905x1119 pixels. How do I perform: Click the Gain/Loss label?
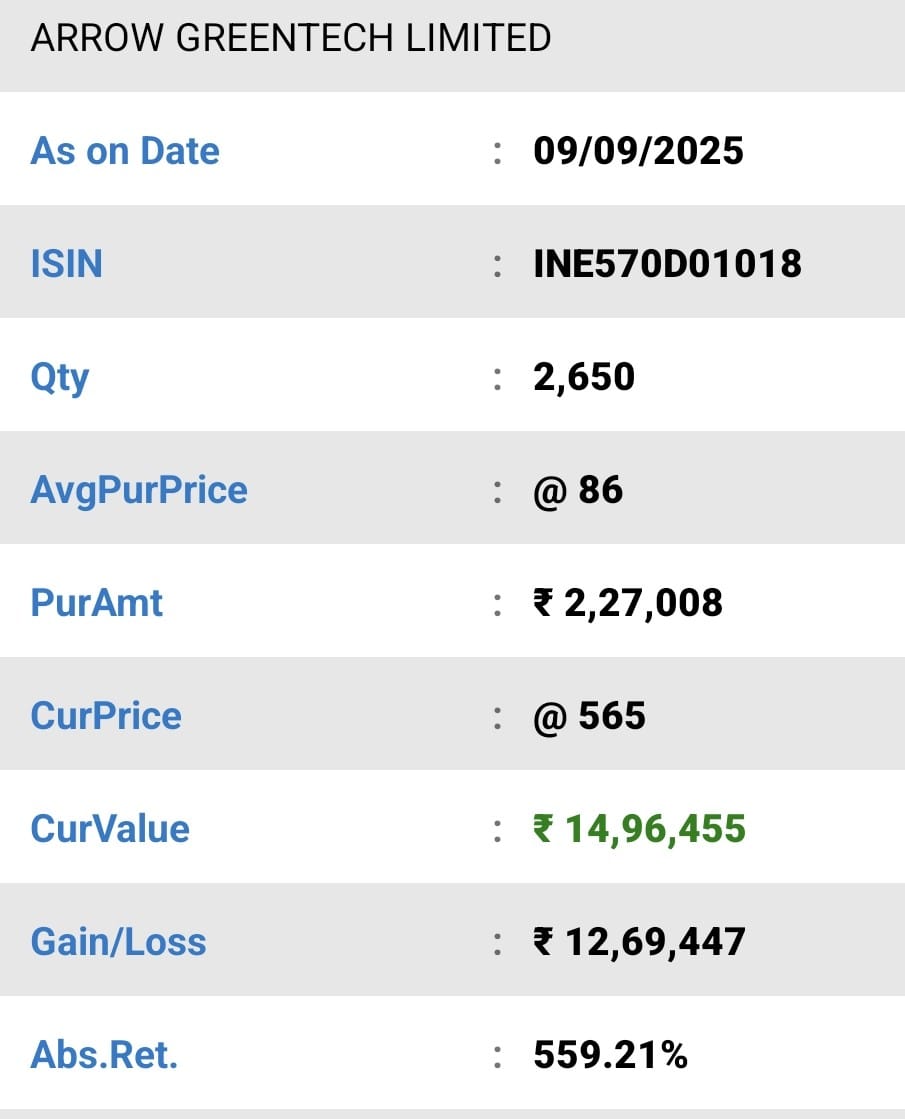118,942
